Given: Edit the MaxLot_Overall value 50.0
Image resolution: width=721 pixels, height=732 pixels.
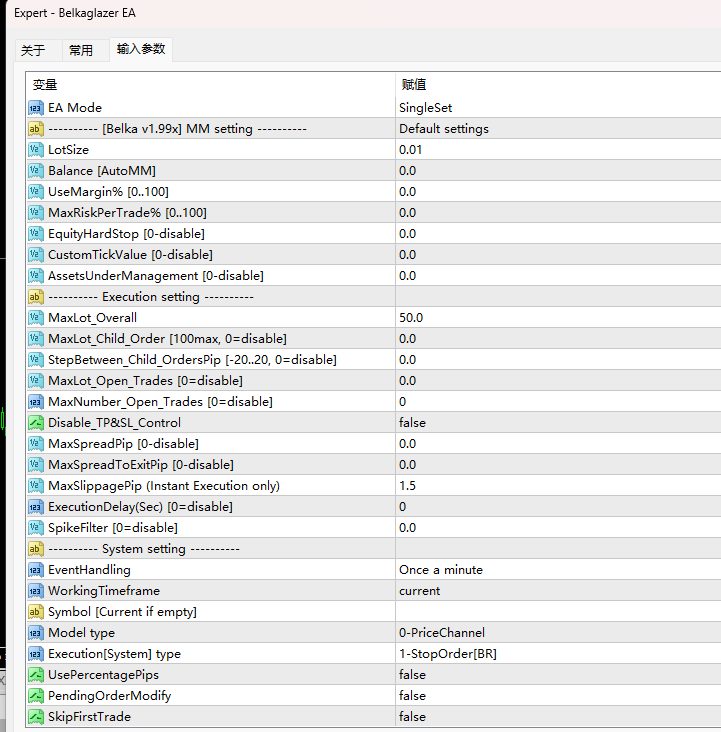Looking at the screenshot, I should point(558,318).
